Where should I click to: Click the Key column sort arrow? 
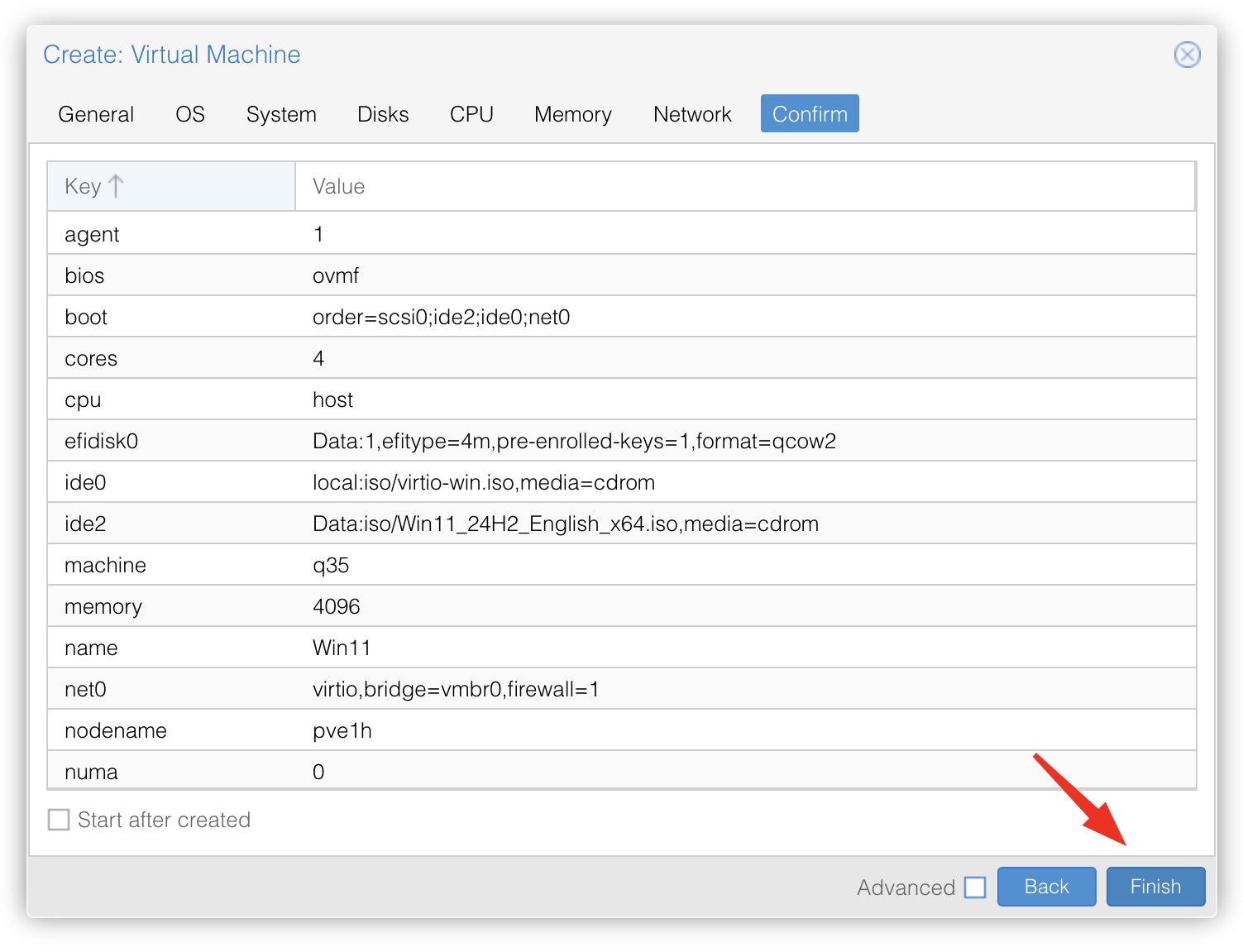click(x=116, y=186)
